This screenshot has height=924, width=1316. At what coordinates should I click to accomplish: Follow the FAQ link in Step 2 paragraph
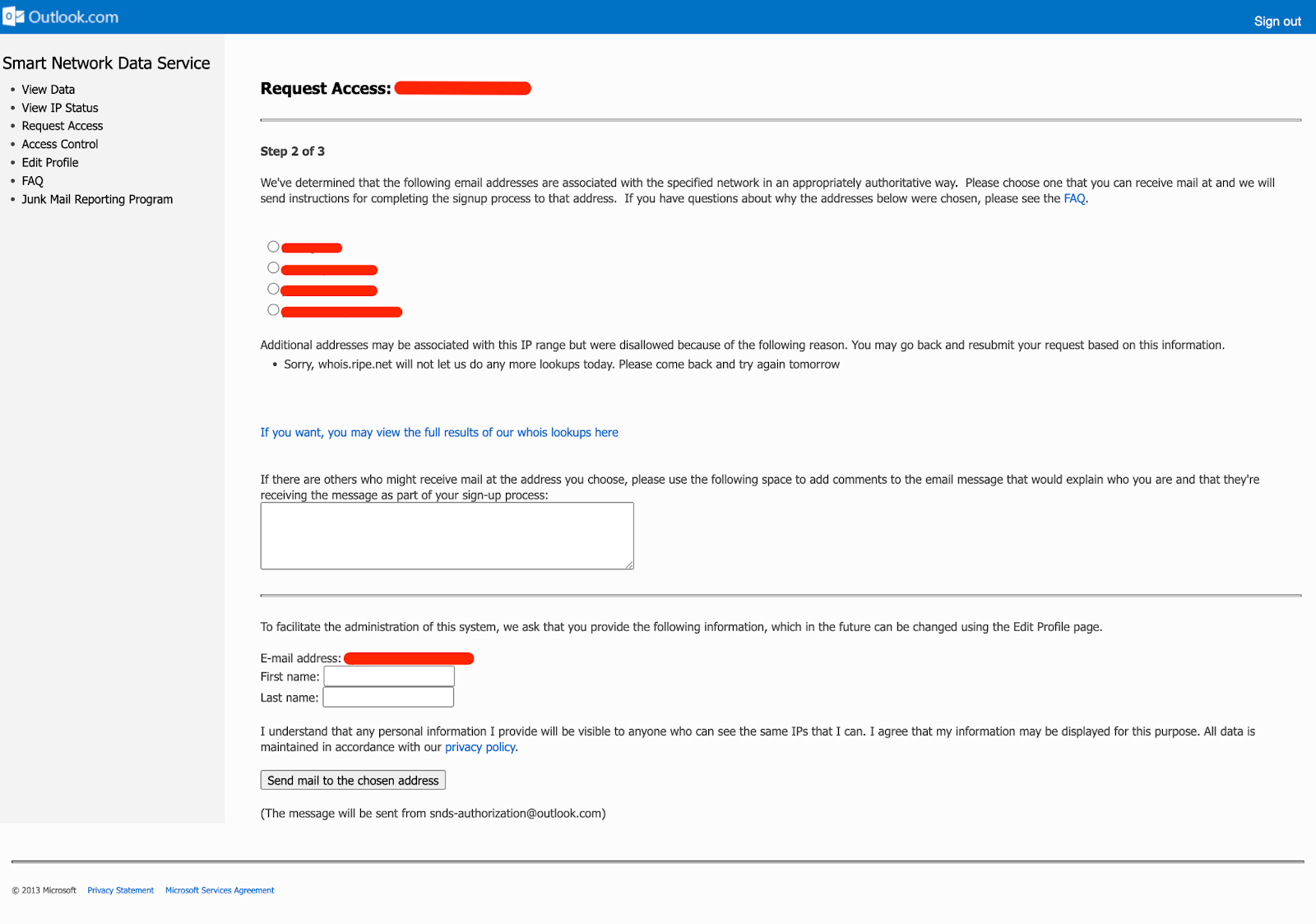(1074, 198)
